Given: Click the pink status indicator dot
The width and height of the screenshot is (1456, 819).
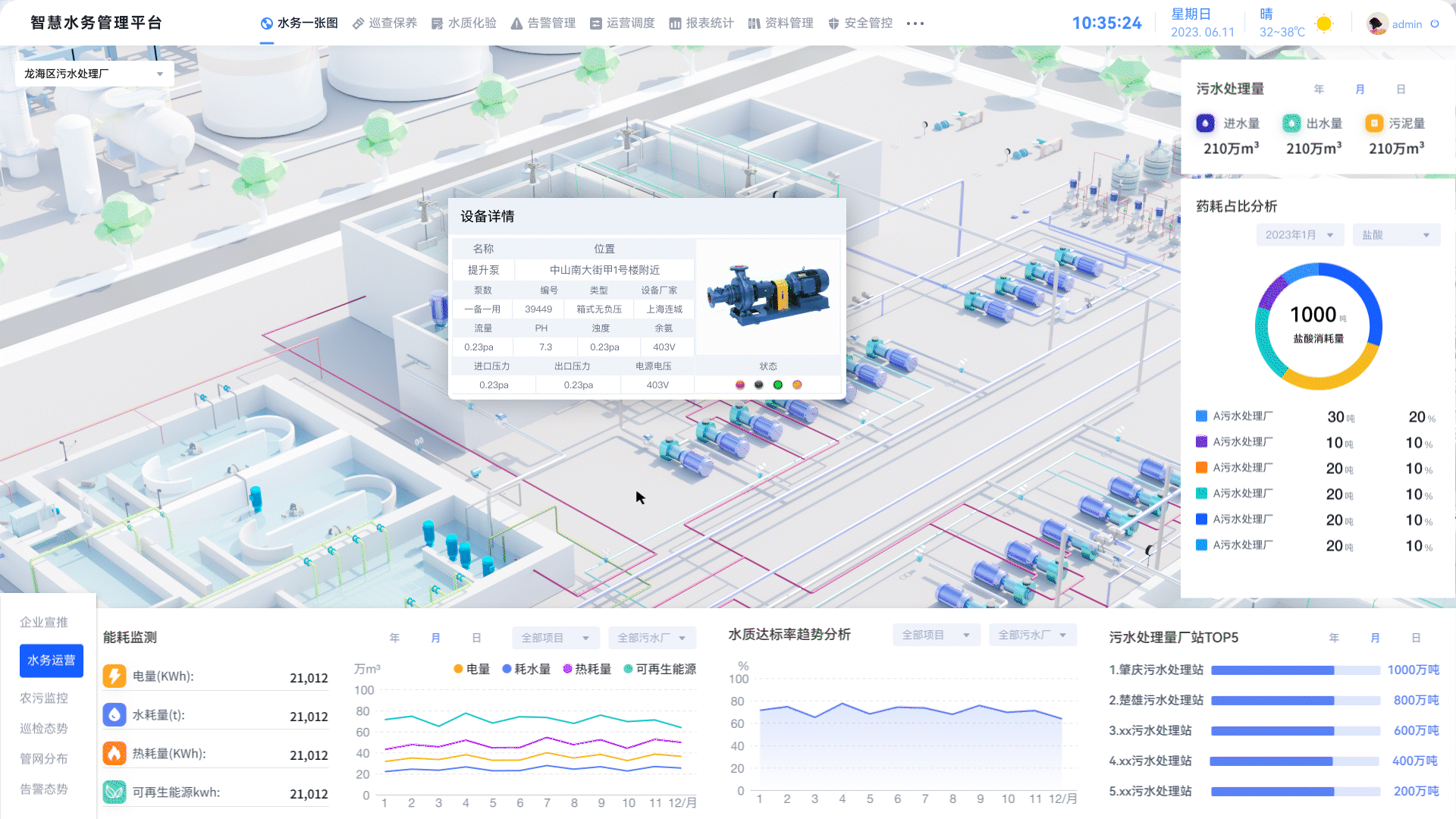Looking at the screenshot, I should pos(740,384).
